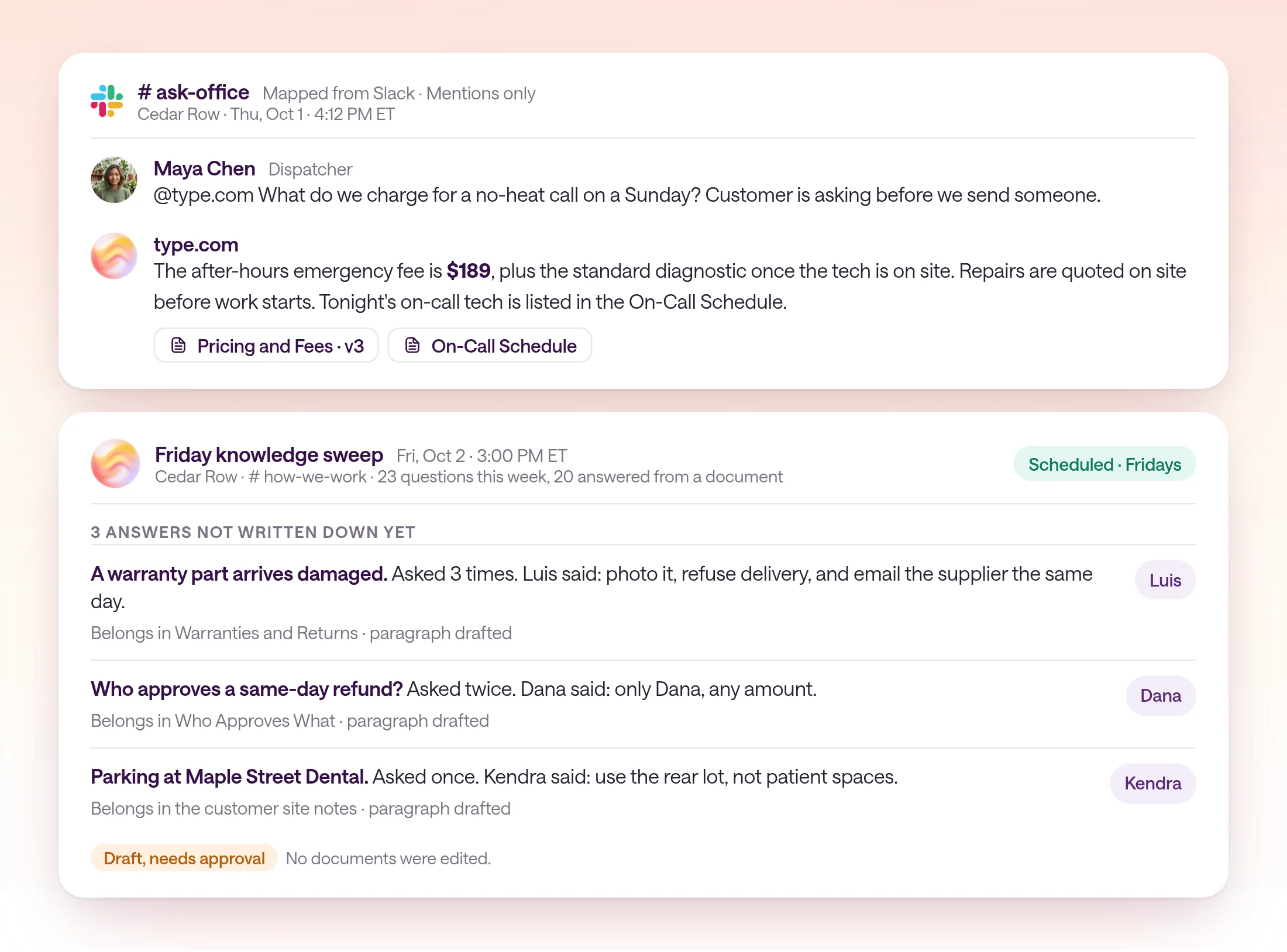Click the 'Dispatcher' role label
The width and height of the screenshot is (1287, 952).
tap(310, 170)
